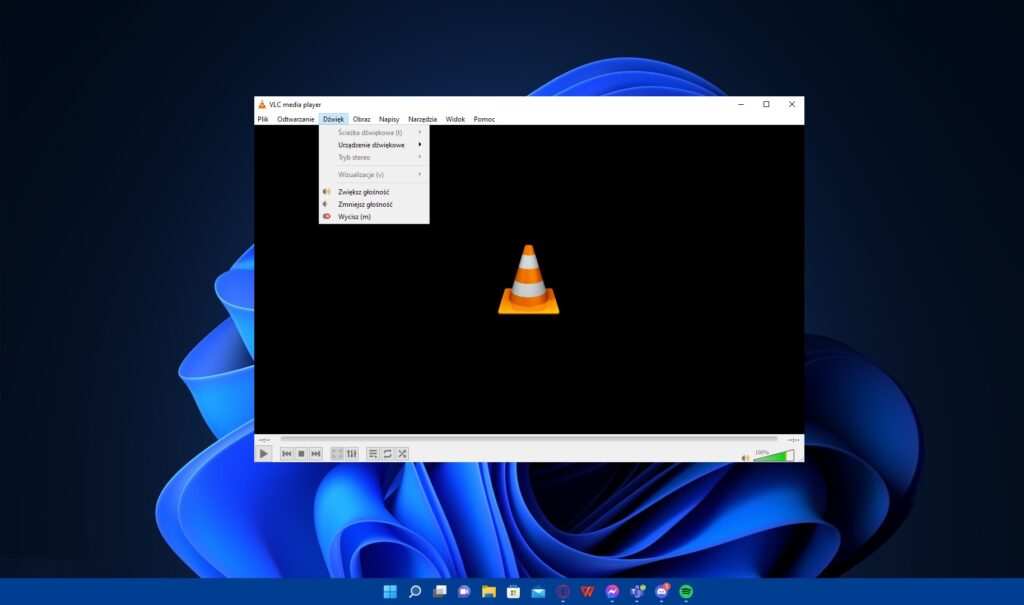Open the Widok menu

455,119
